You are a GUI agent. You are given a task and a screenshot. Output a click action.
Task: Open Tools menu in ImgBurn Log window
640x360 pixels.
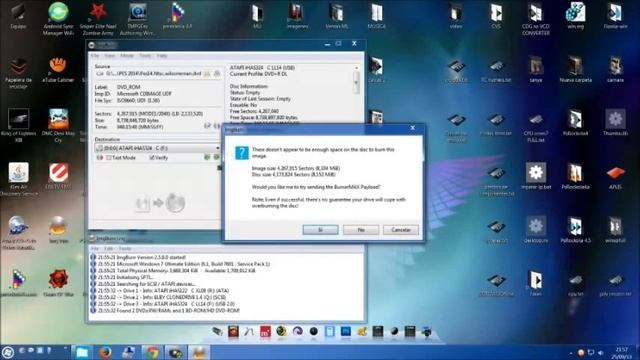[x=125, y=249]
